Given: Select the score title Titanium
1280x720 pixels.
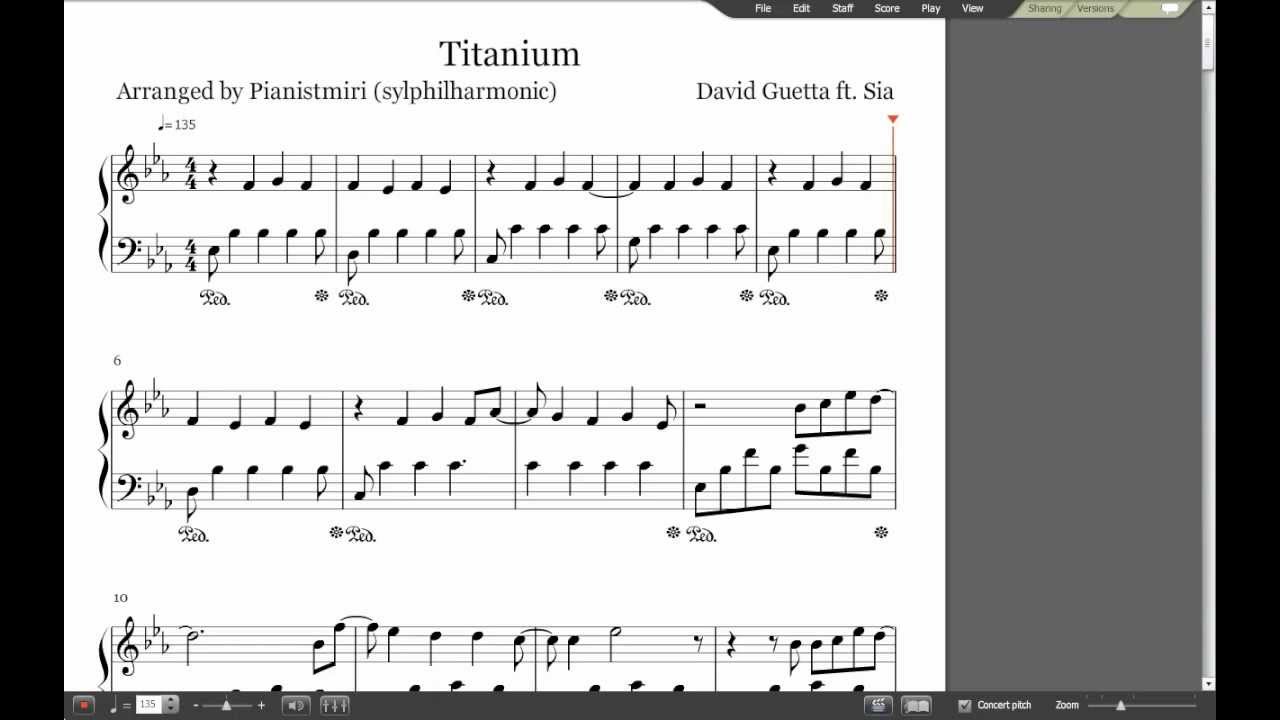Looking at the screenshot, I should click(x=510, y=53).
